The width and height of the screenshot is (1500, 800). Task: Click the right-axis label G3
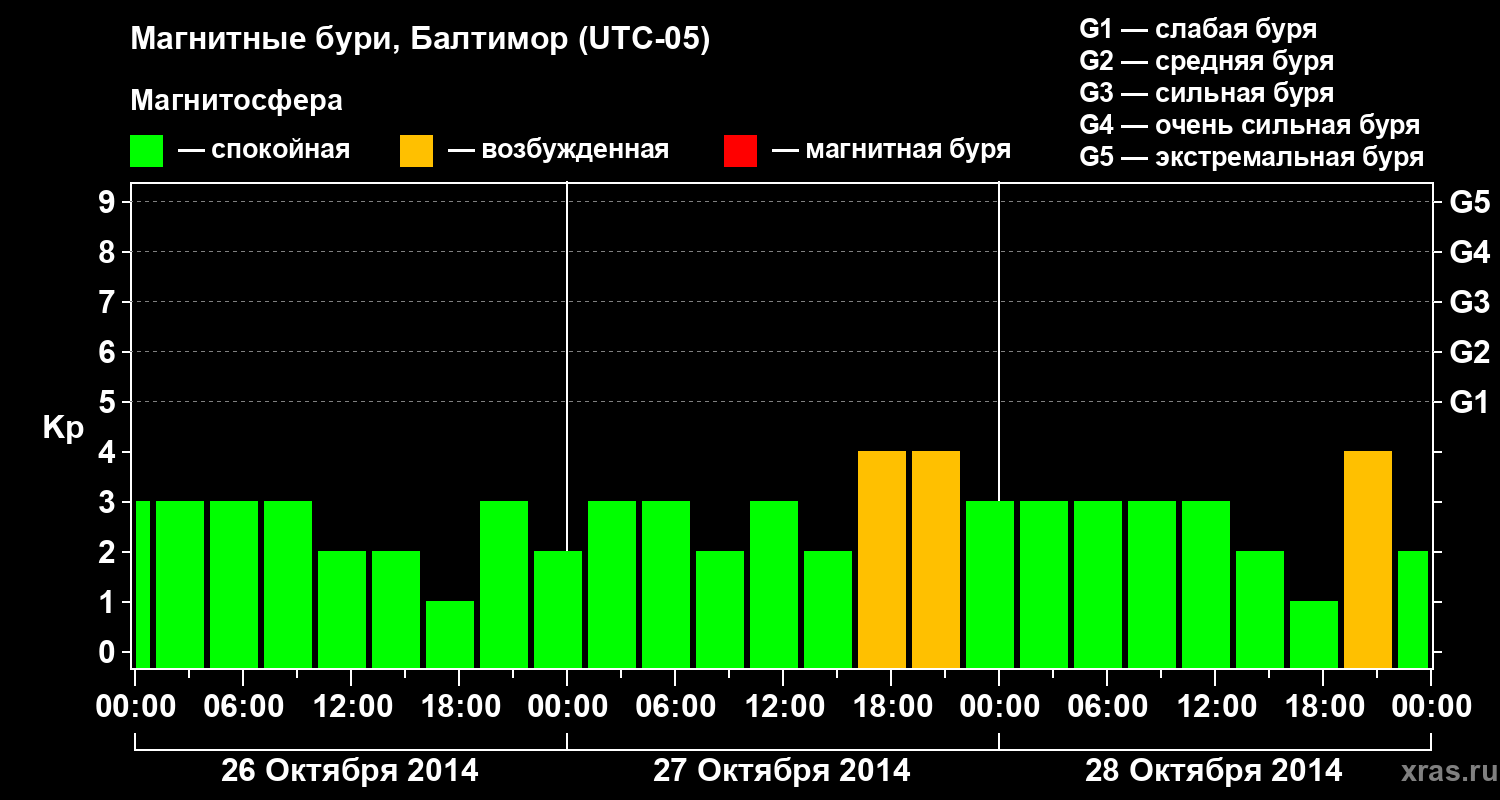click(1470, 302)
